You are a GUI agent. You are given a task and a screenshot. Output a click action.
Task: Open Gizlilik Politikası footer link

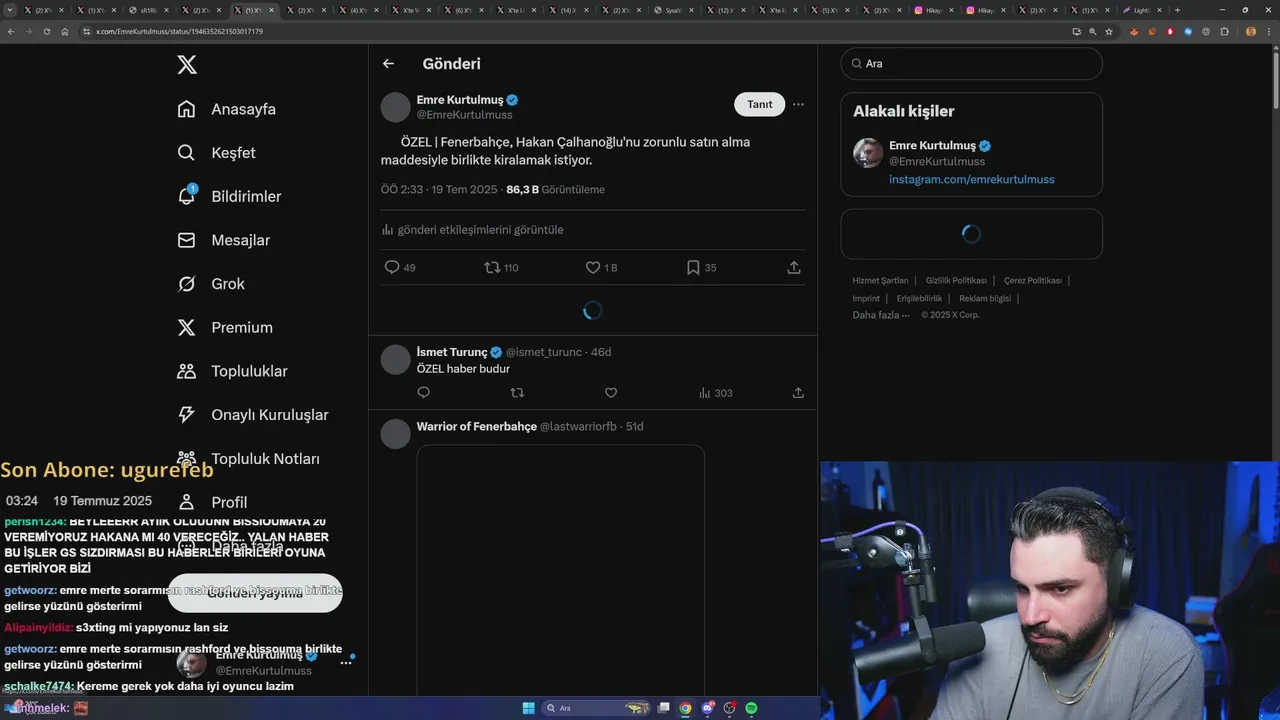tap(956, 281)
